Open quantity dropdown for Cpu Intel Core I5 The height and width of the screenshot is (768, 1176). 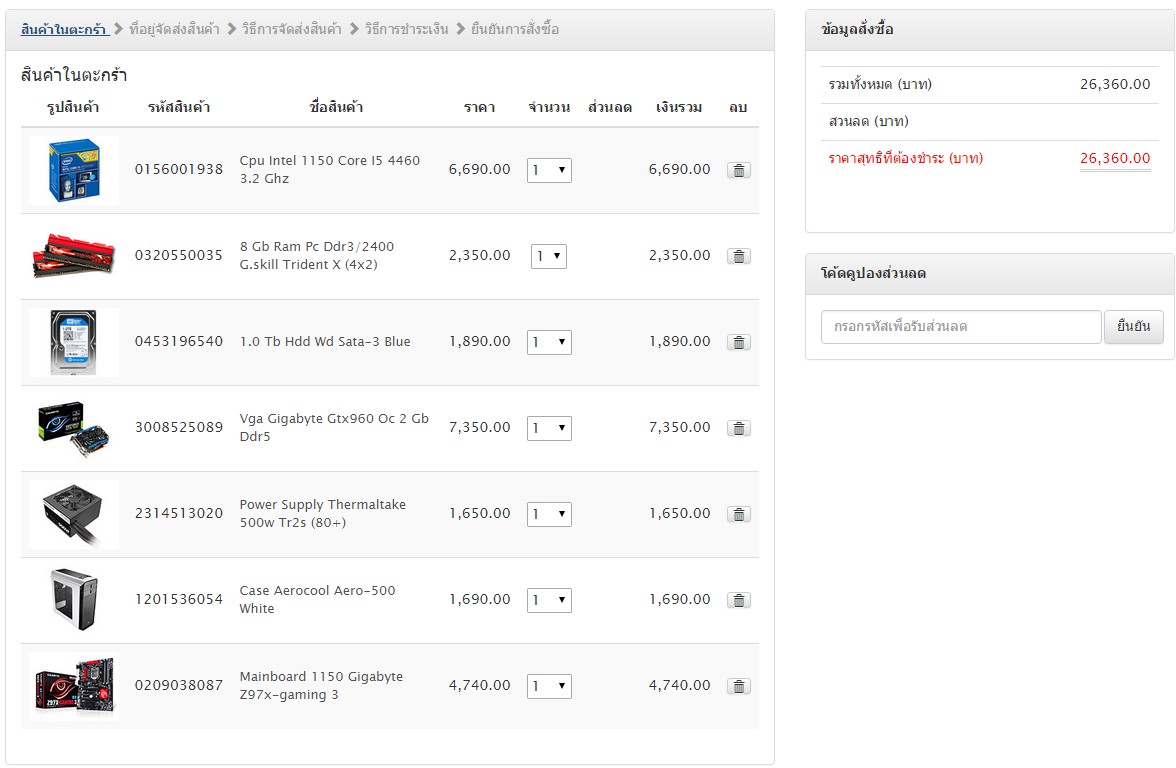point(549,170)
